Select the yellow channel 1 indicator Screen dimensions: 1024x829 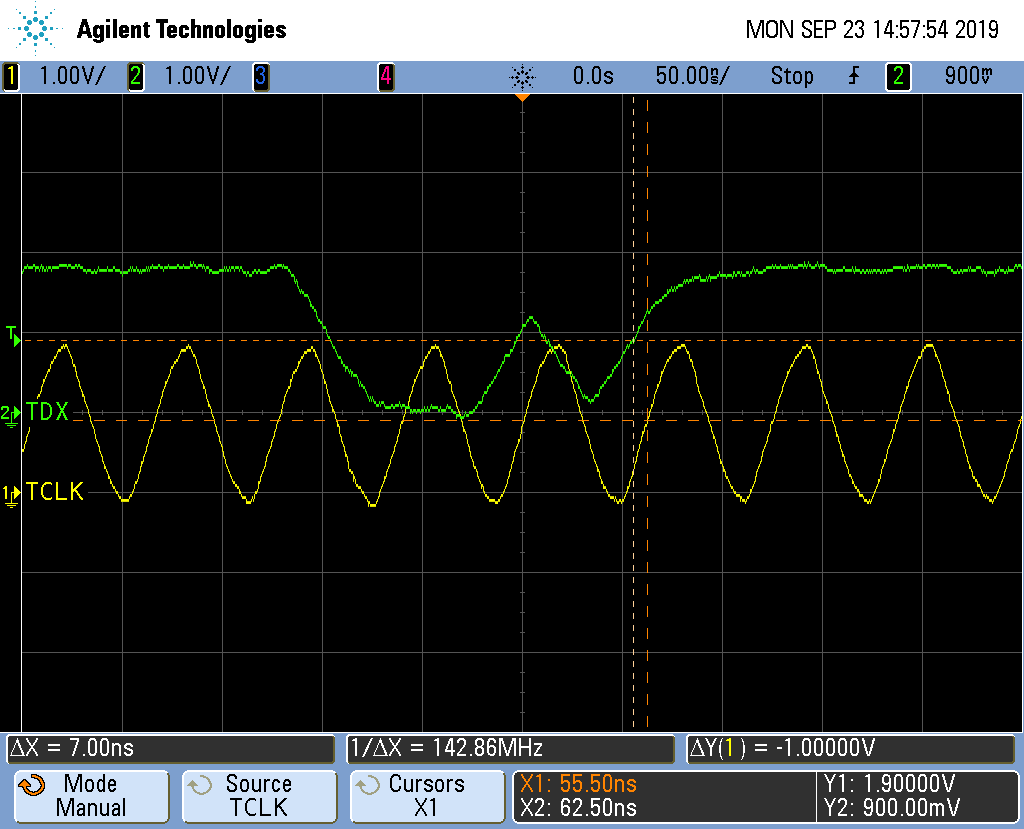coord(11,76)
